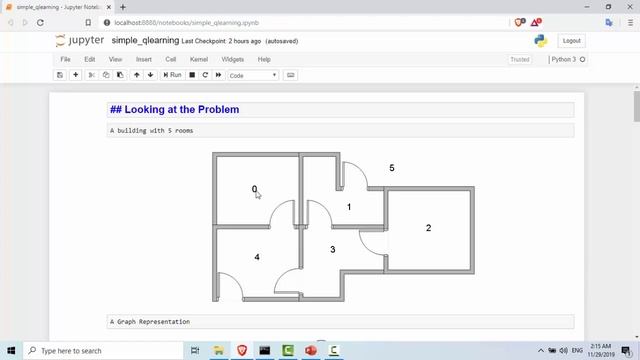640x360 pixels.
Task: Run the selected cell
Action: coord(172,75)
